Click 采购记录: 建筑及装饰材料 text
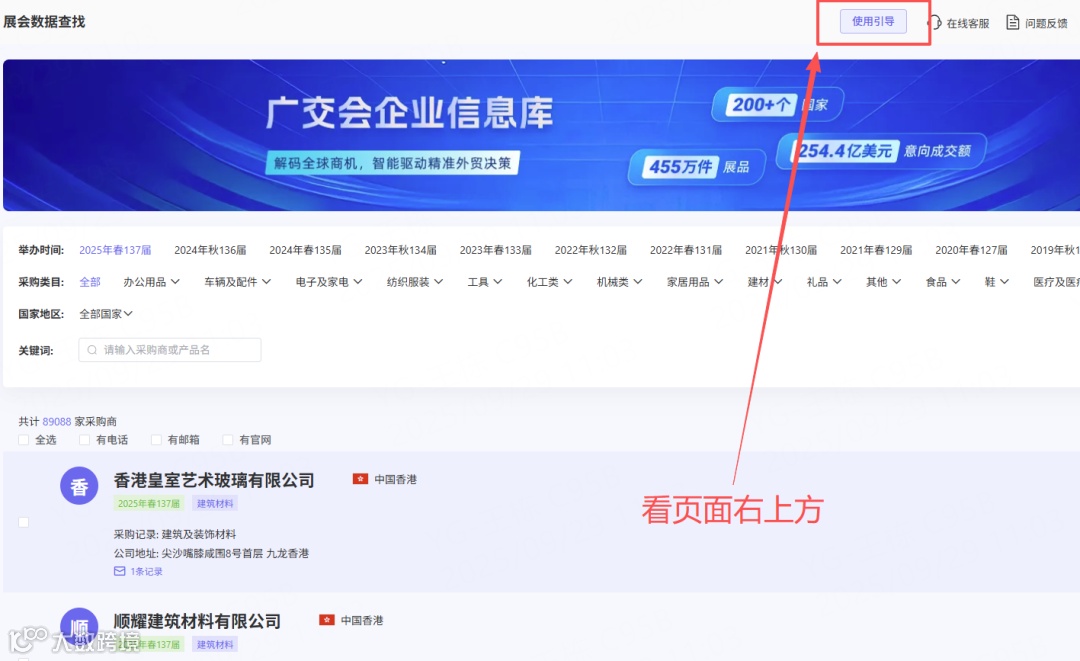 tap(175, 534)
